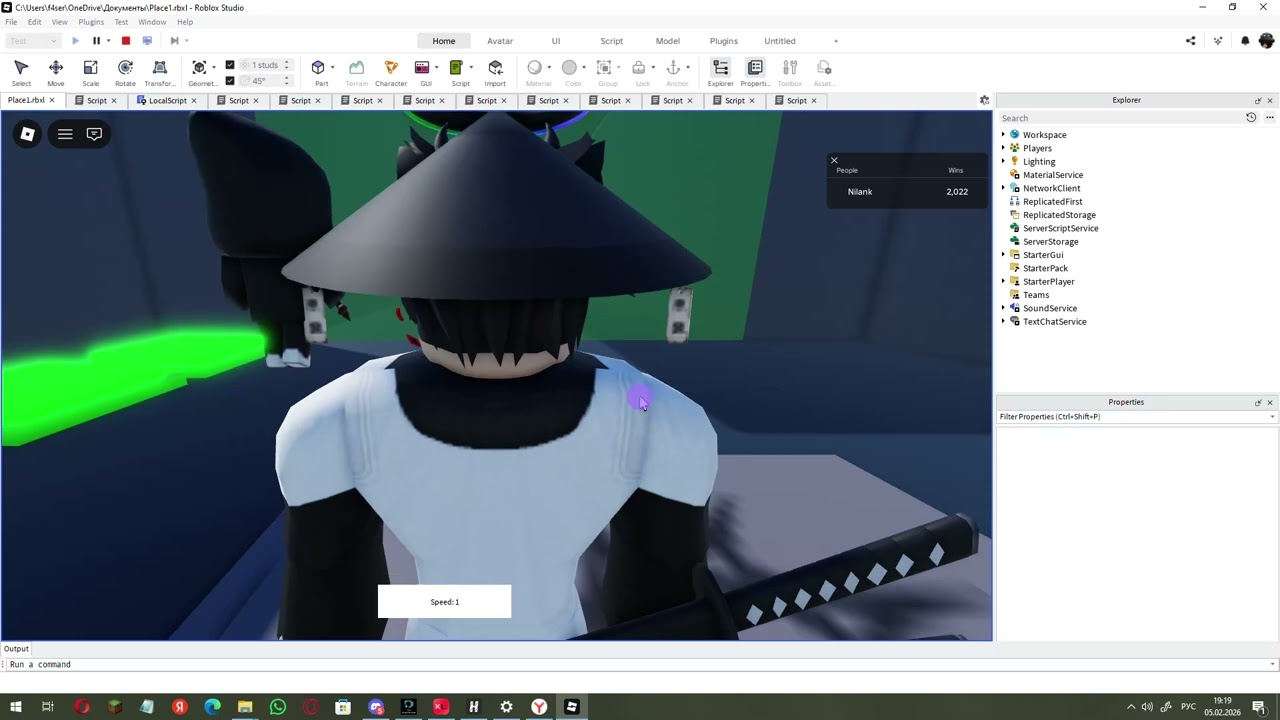Open the File menu
1280x720 pixels.
coord(11,22)
